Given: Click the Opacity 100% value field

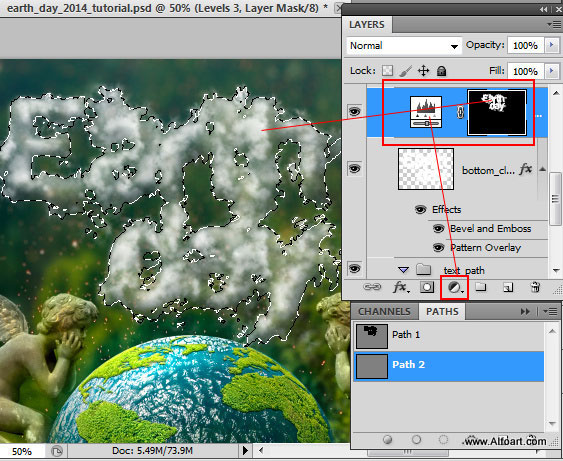Looking at the screenshot, I should (x=526, y=46).
